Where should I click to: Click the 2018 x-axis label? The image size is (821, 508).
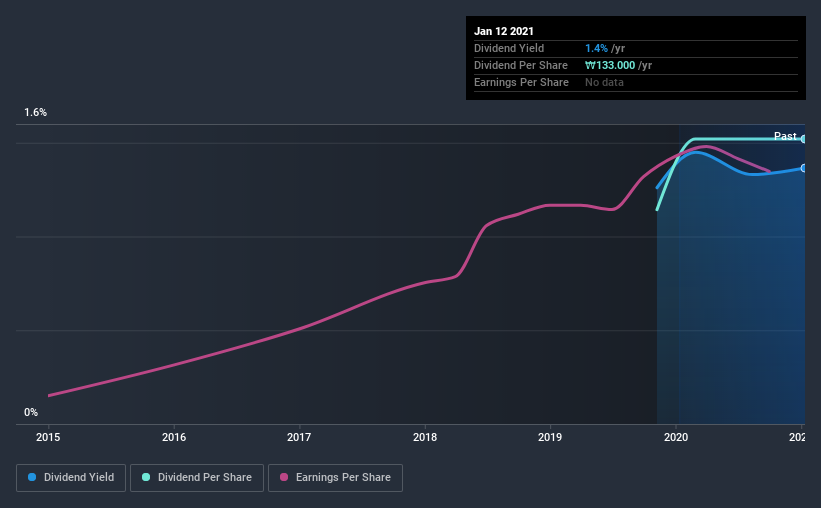click(425, 437)
